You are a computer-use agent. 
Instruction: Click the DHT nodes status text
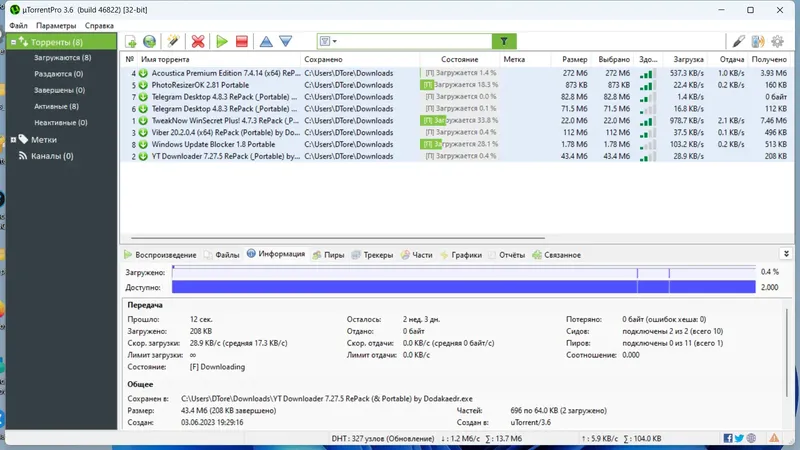383,439
